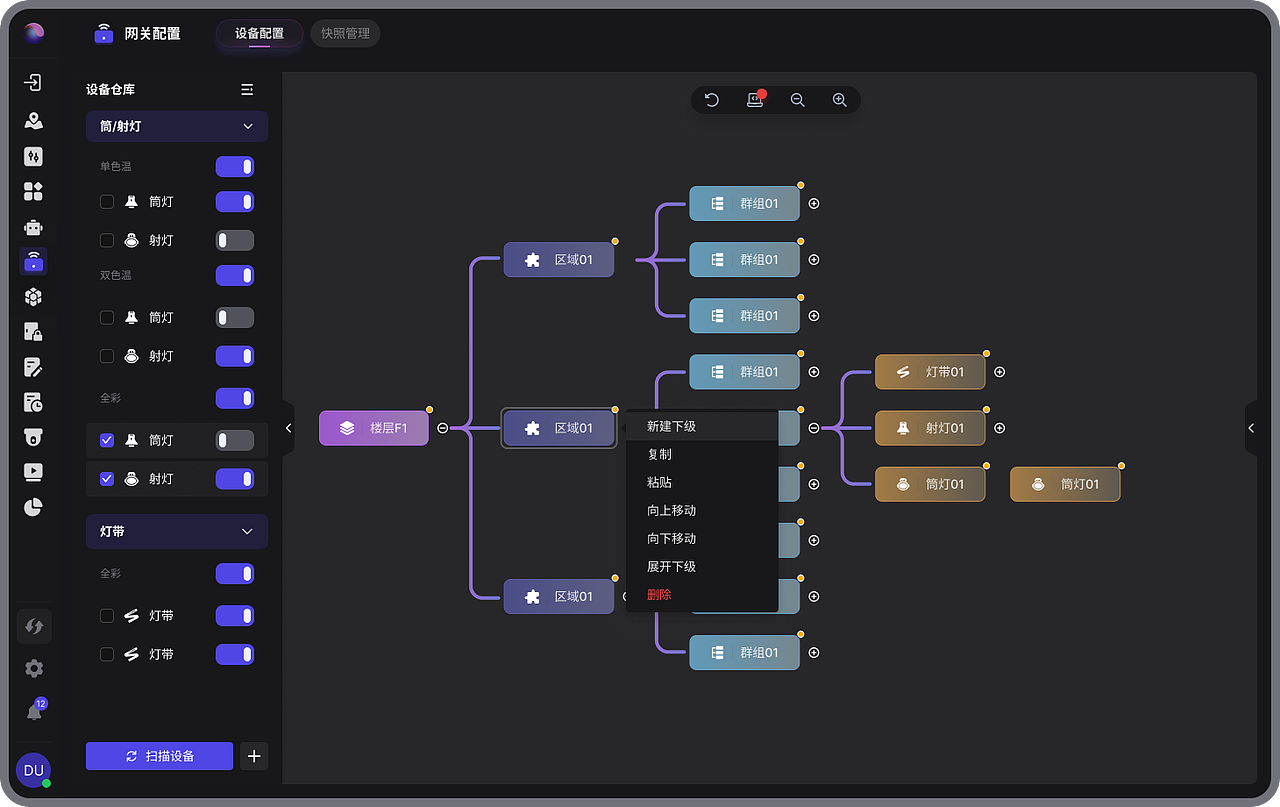The image size is (1280, 807).
Task: Zoom out the canvas with the minus magnifier
Action: pos(797,100)
